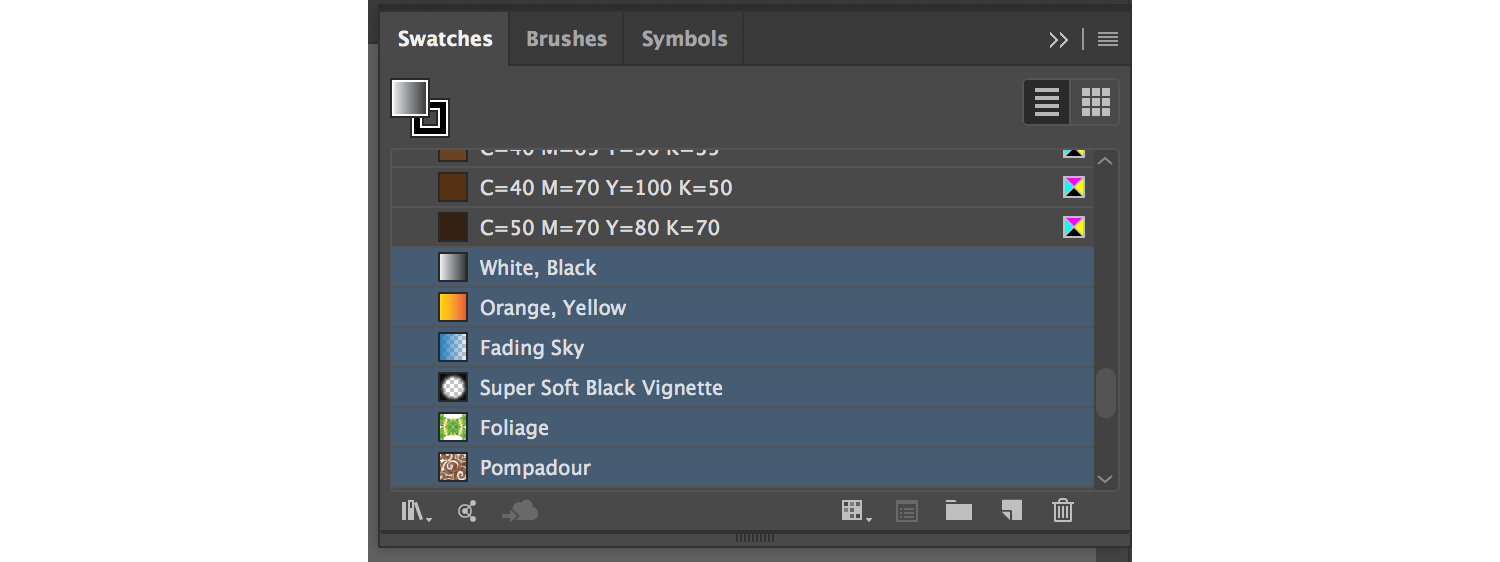The image size is (1500, 562).
Task: Switch to the Symbols tab
Action: tap(684, 39)
